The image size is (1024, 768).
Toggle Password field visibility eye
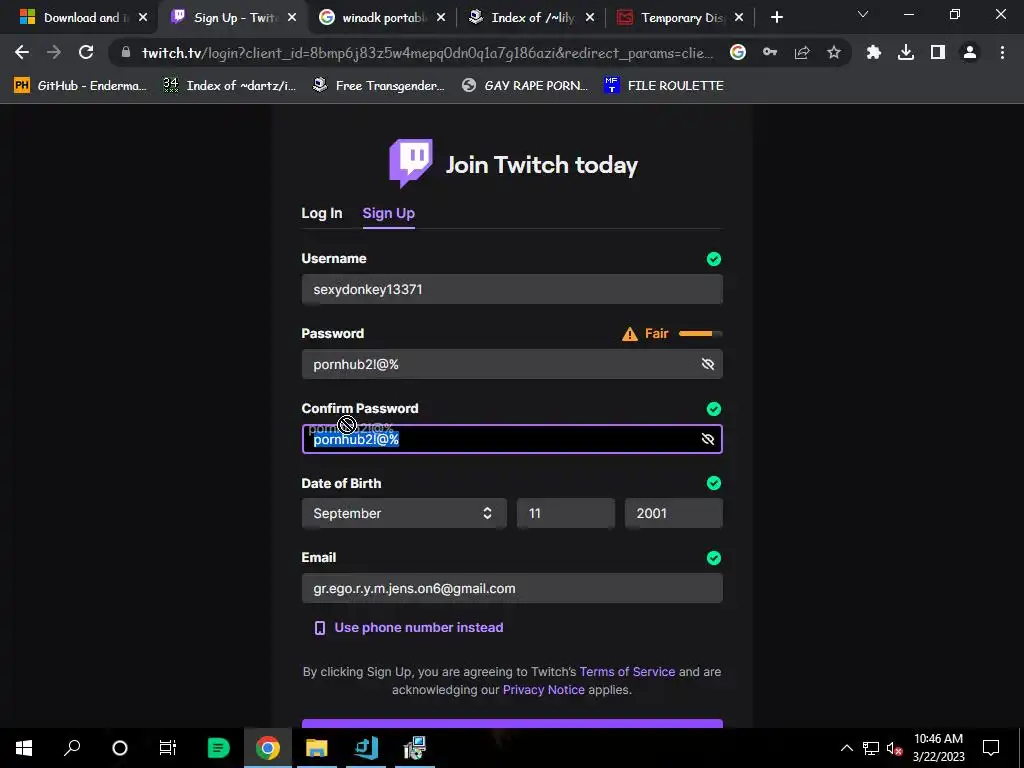click(x=707, y=364)
